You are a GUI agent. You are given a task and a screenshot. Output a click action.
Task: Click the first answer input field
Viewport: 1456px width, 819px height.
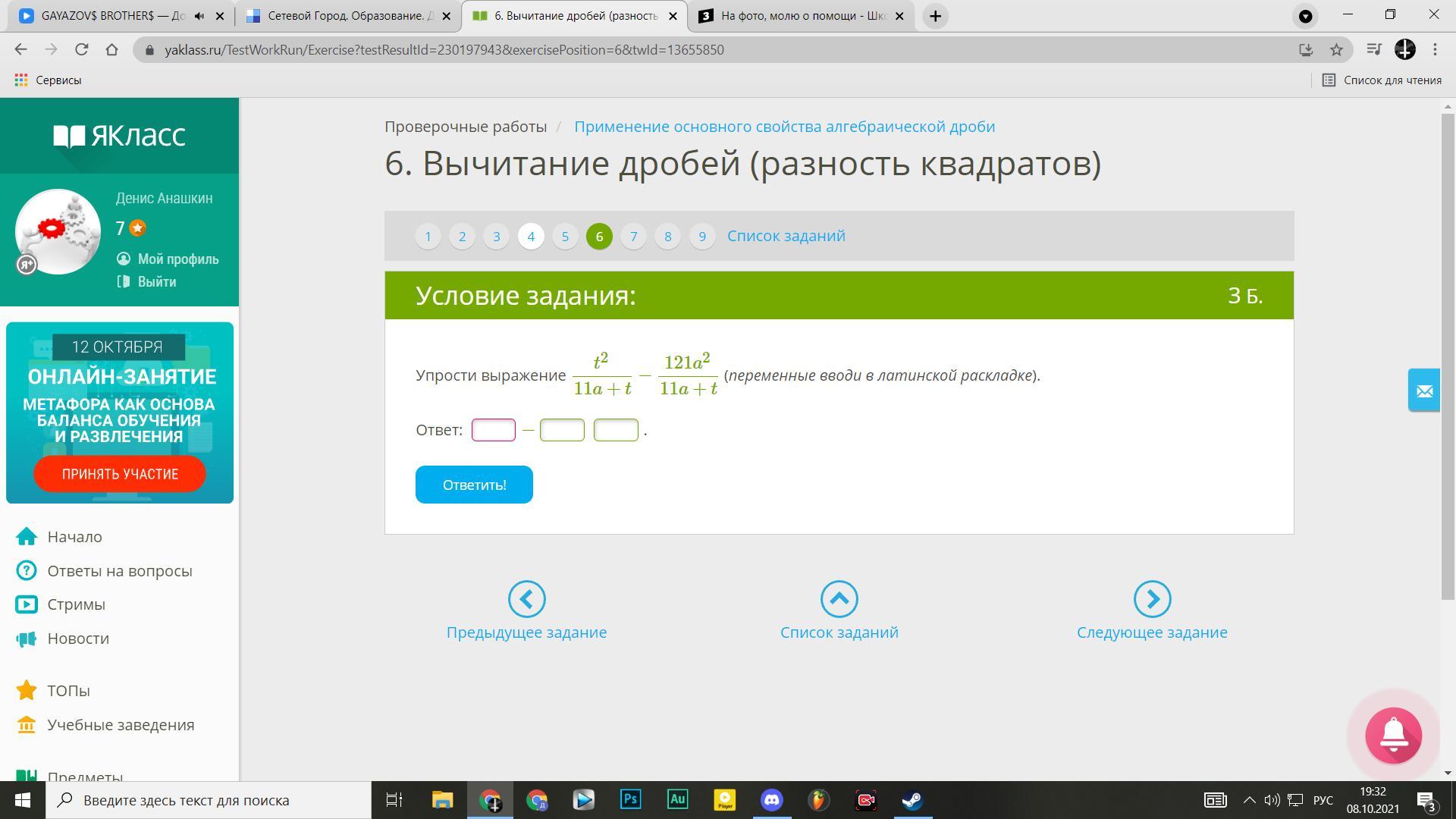(494, 430)
